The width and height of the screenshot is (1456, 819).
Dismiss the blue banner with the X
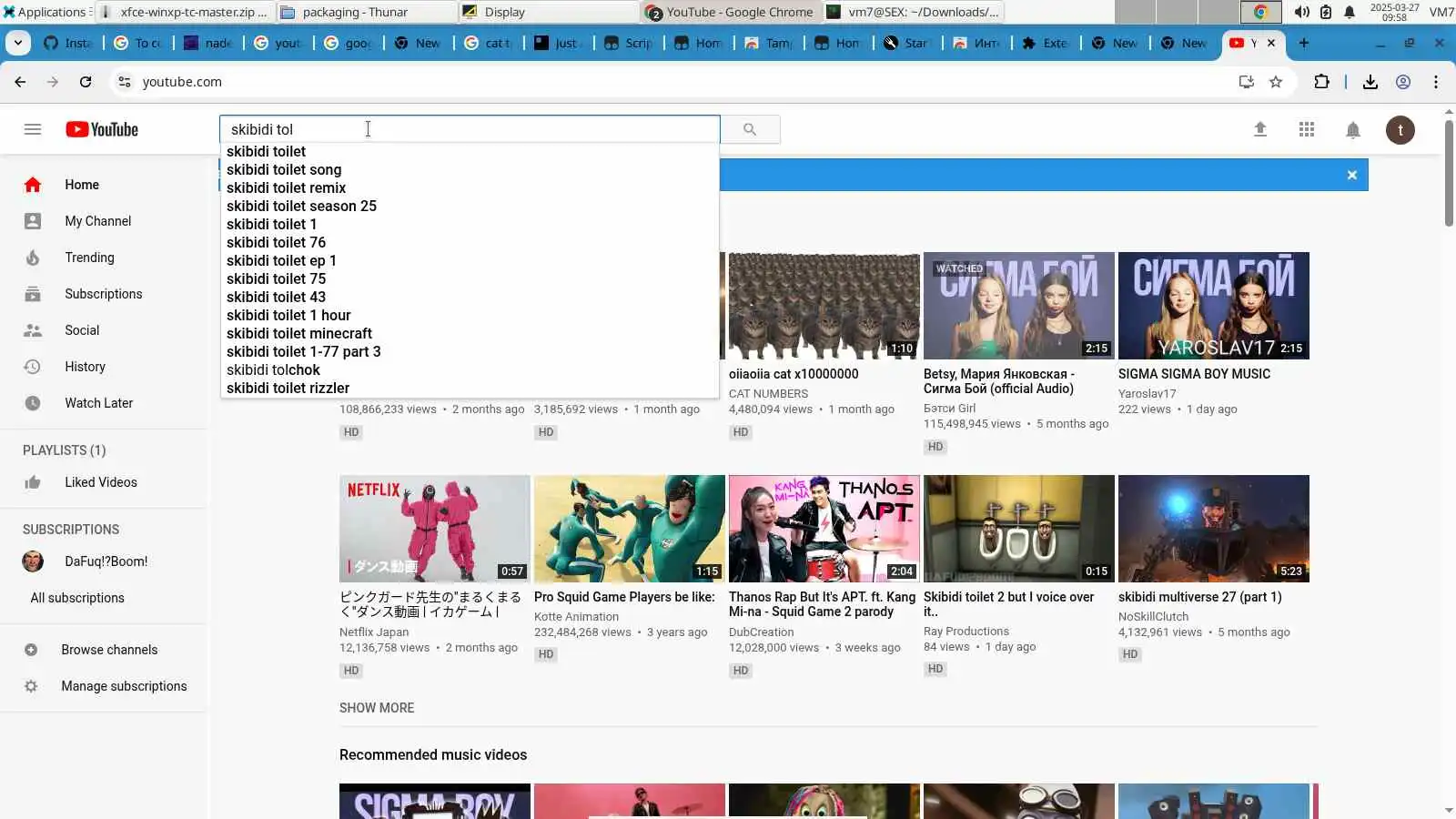click(x=1352, y=175)
